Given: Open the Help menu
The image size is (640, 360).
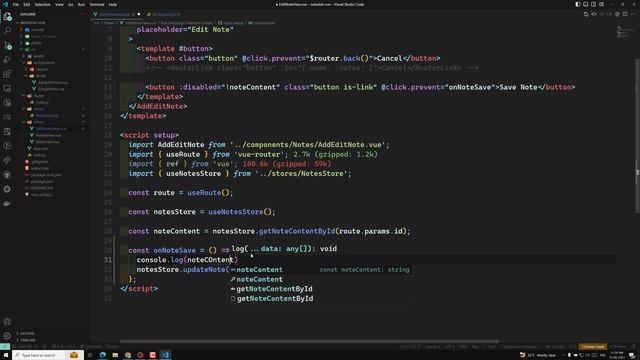Looking at the screenshot, I should click(x=113, y=4).
